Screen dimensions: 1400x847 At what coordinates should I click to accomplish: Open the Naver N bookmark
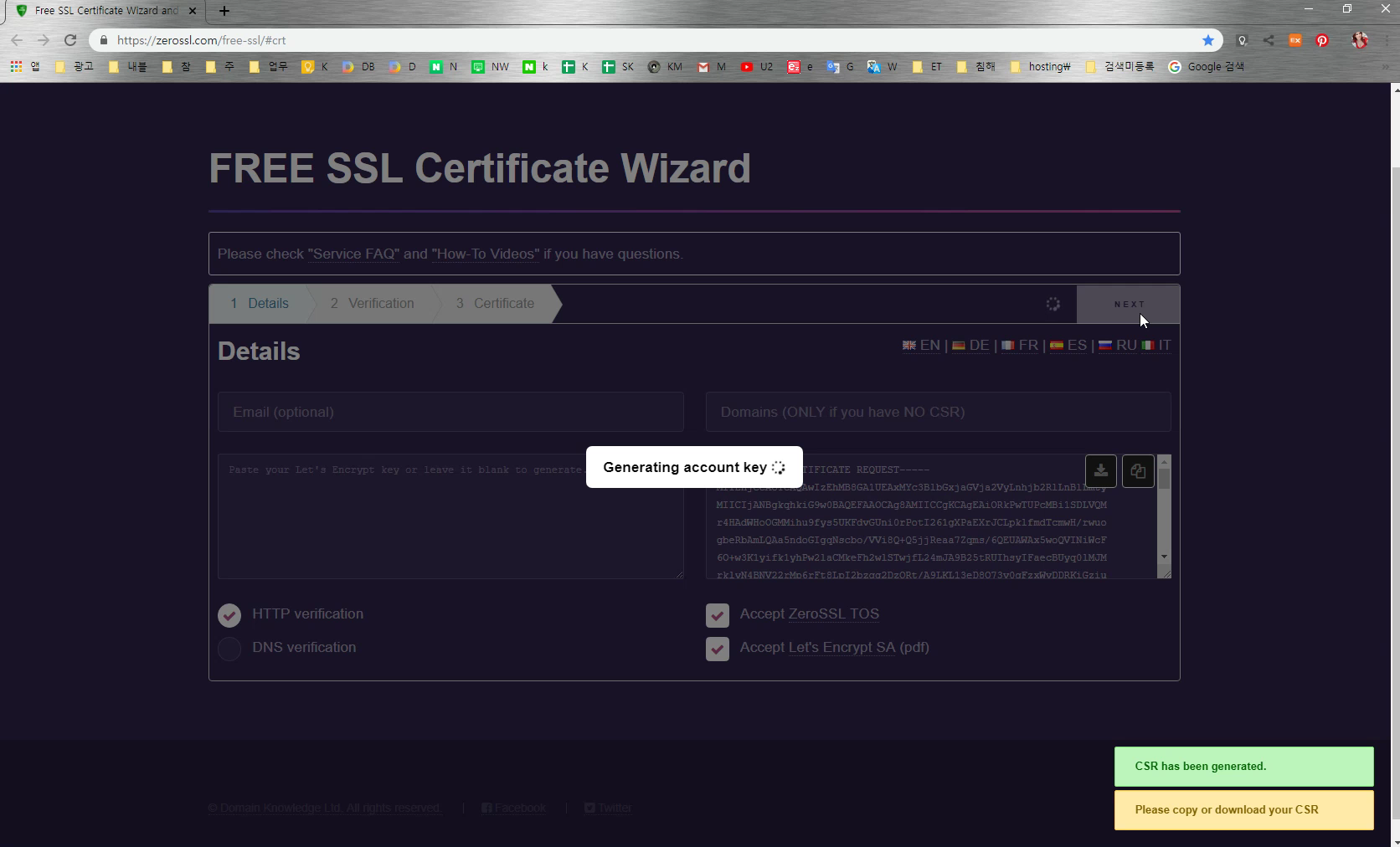(444, 66)
